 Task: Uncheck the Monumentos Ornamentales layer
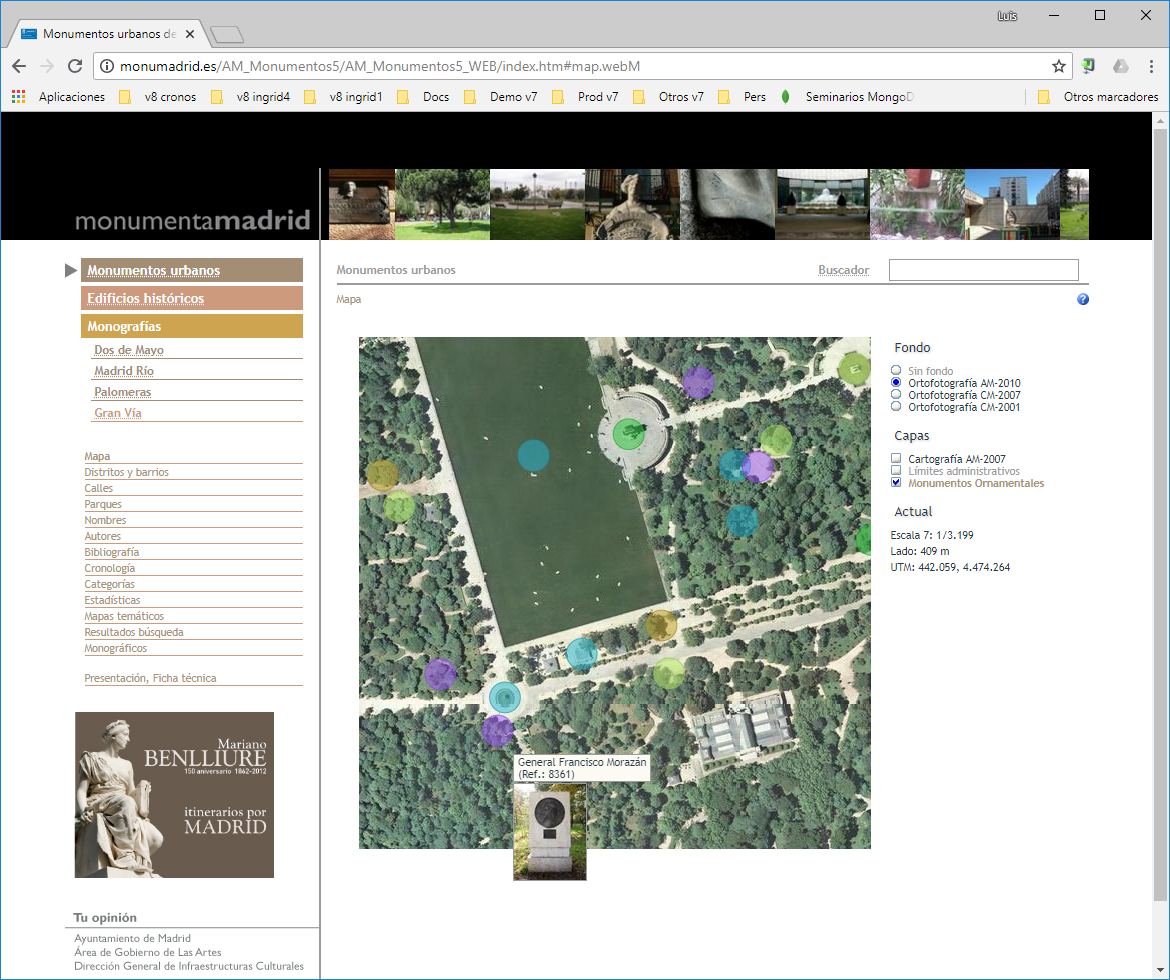(x=896, y=483)
